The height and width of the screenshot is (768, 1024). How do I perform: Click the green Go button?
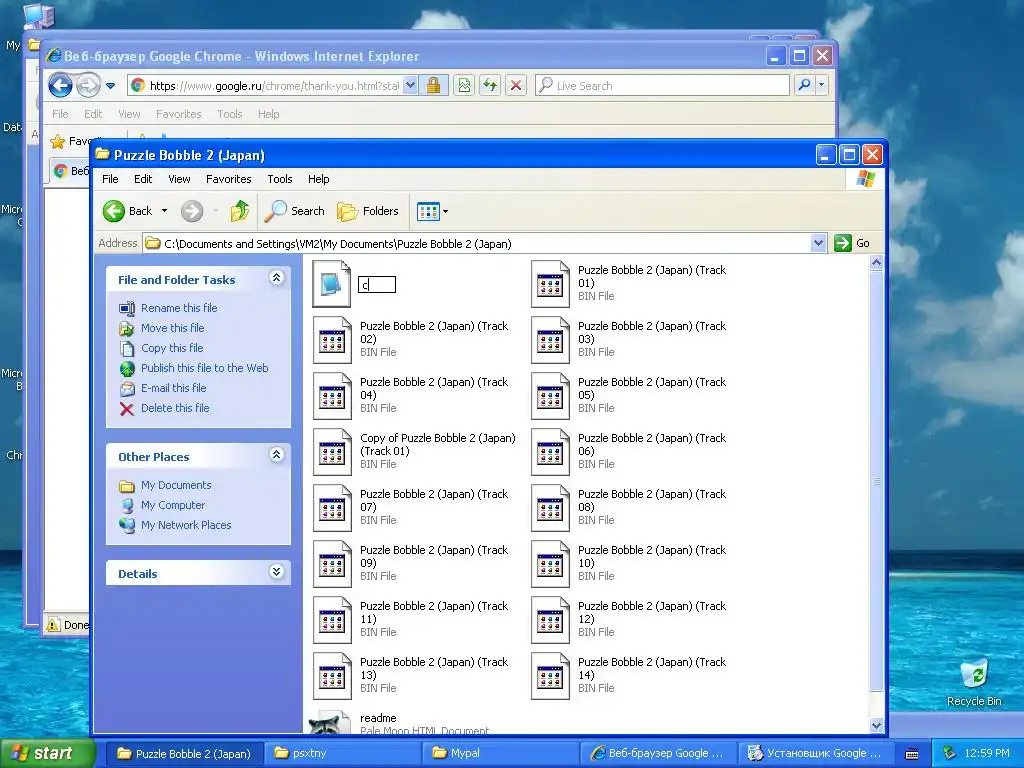point(852,243)
